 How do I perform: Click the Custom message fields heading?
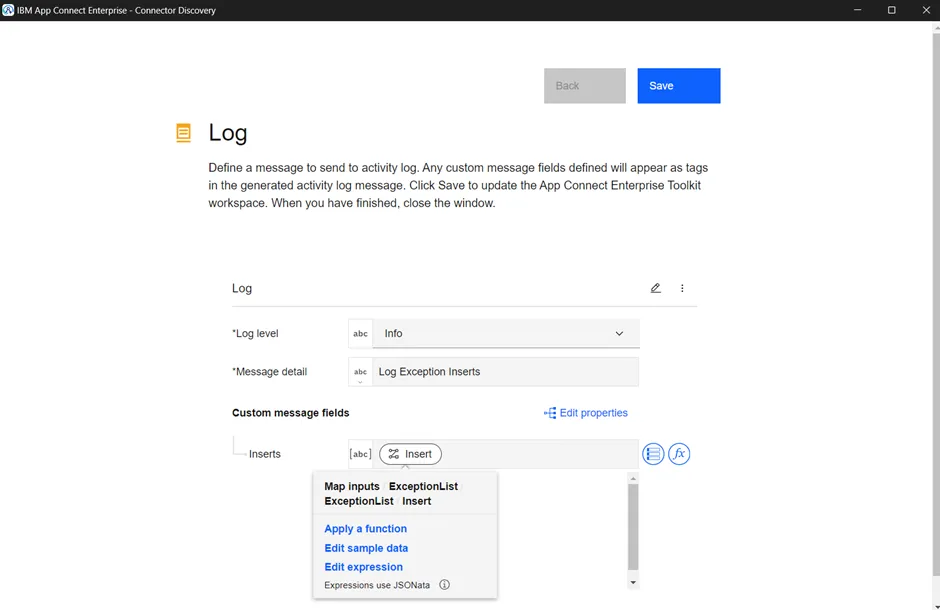point(291,413)
